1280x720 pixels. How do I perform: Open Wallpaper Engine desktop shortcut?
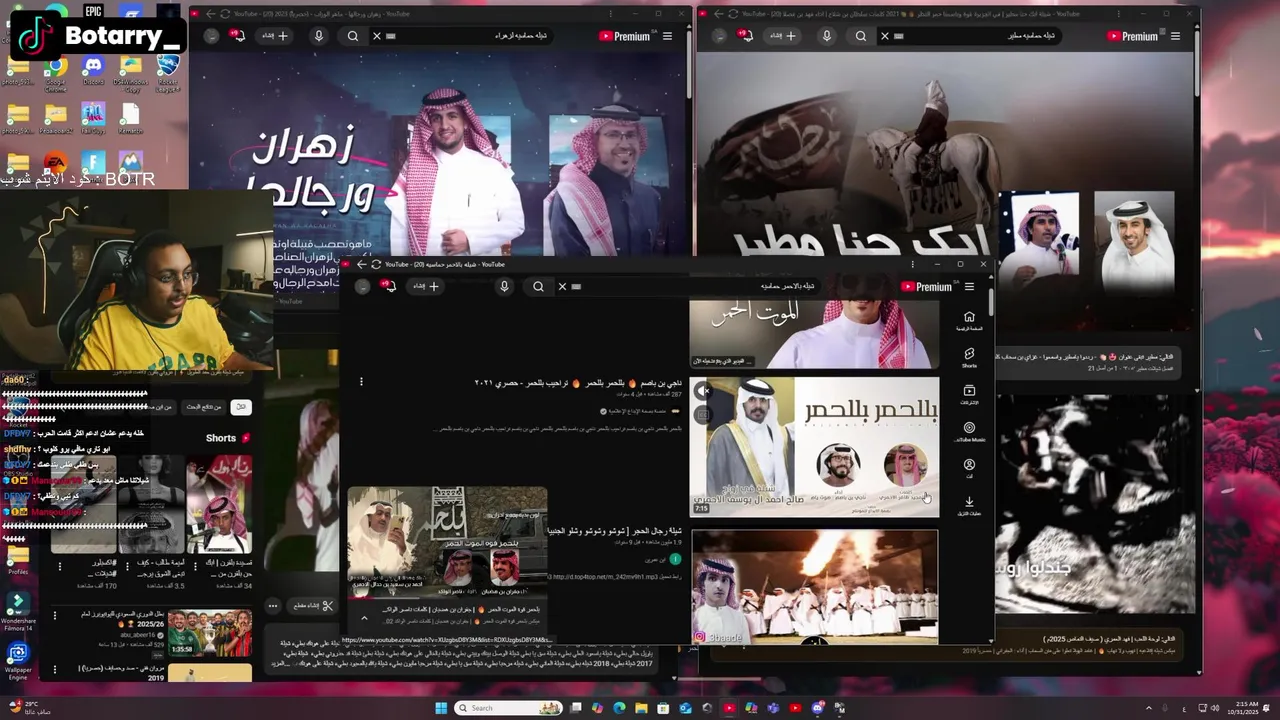point(18,661)
